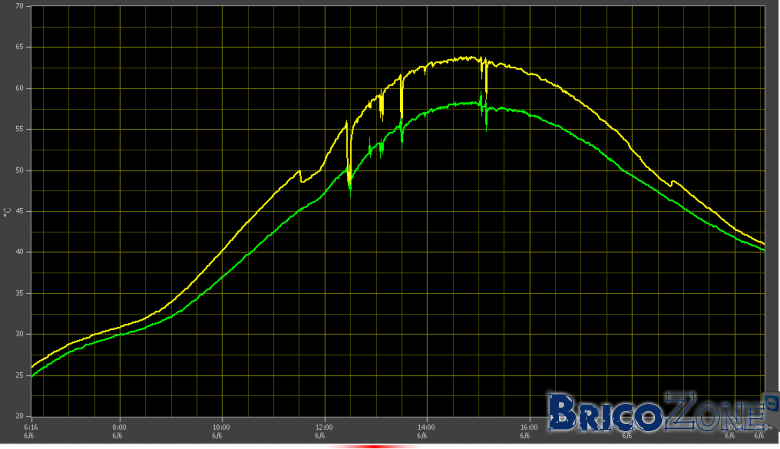Click the 20 value on the temperature axis
This screenshot has height=449, width=780.
pos(19,416)
